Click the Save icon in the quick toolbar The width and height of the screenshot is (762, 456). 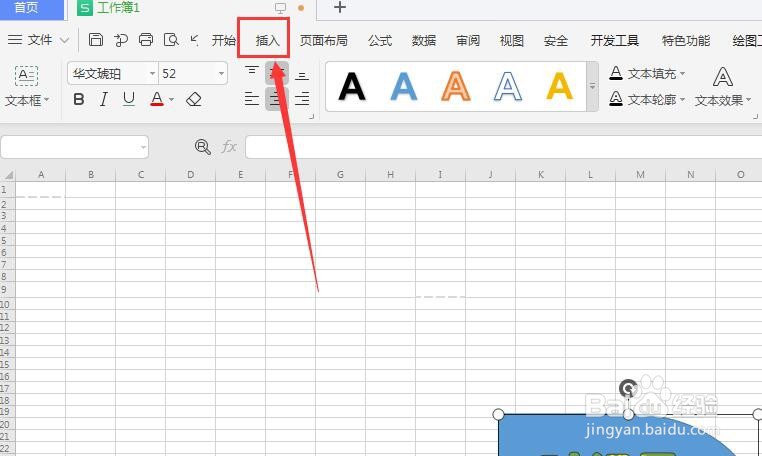(96, 39)
